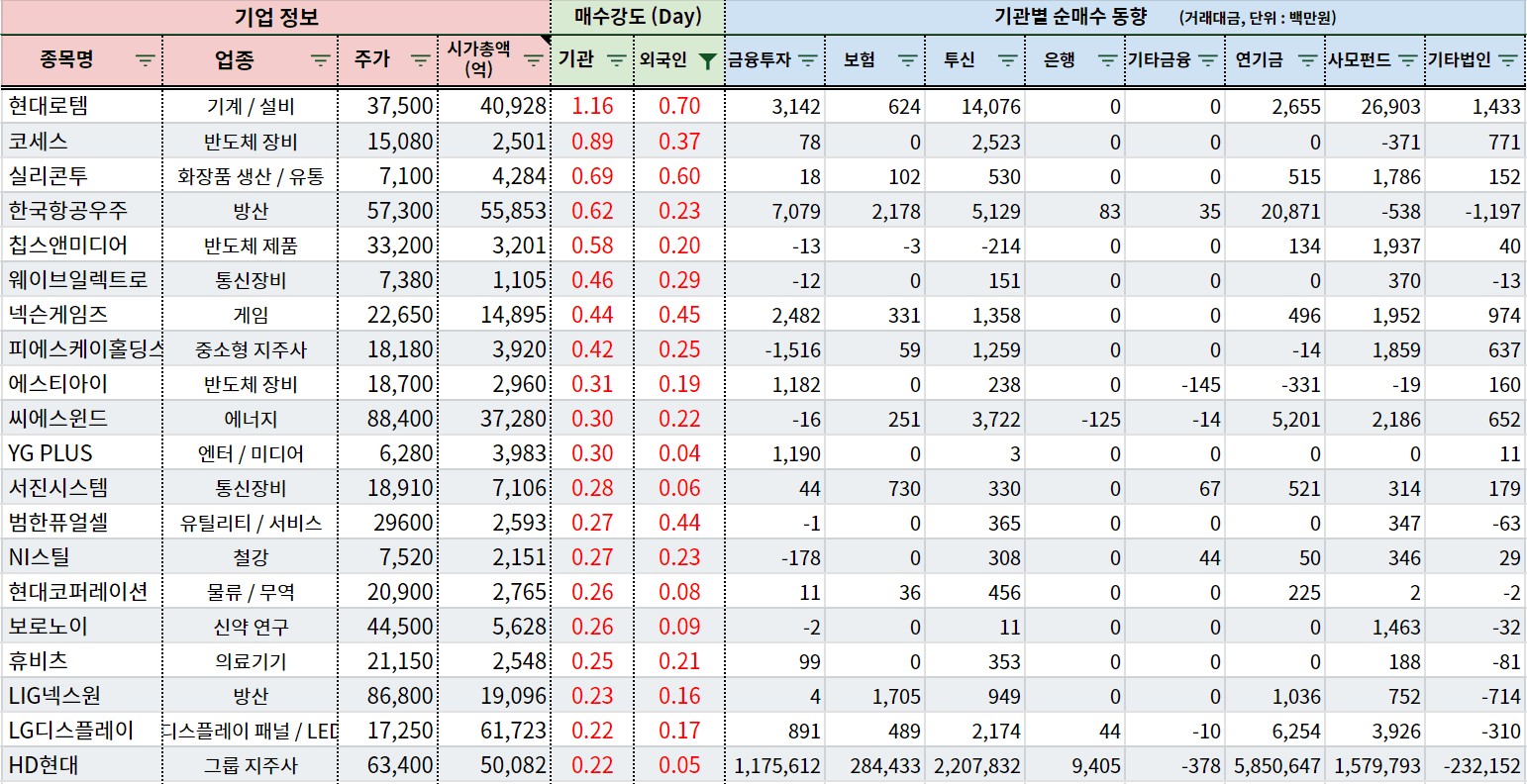Open the 기타법인 column filter dropdown
The height and width of the screenshot is (784, 1527).
tap(1507, 60)
